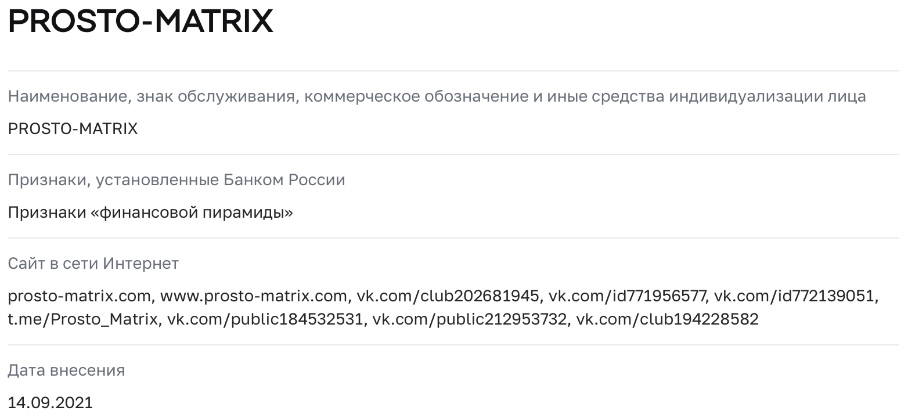Click the 'Дата внесения' label

point(66,370)
